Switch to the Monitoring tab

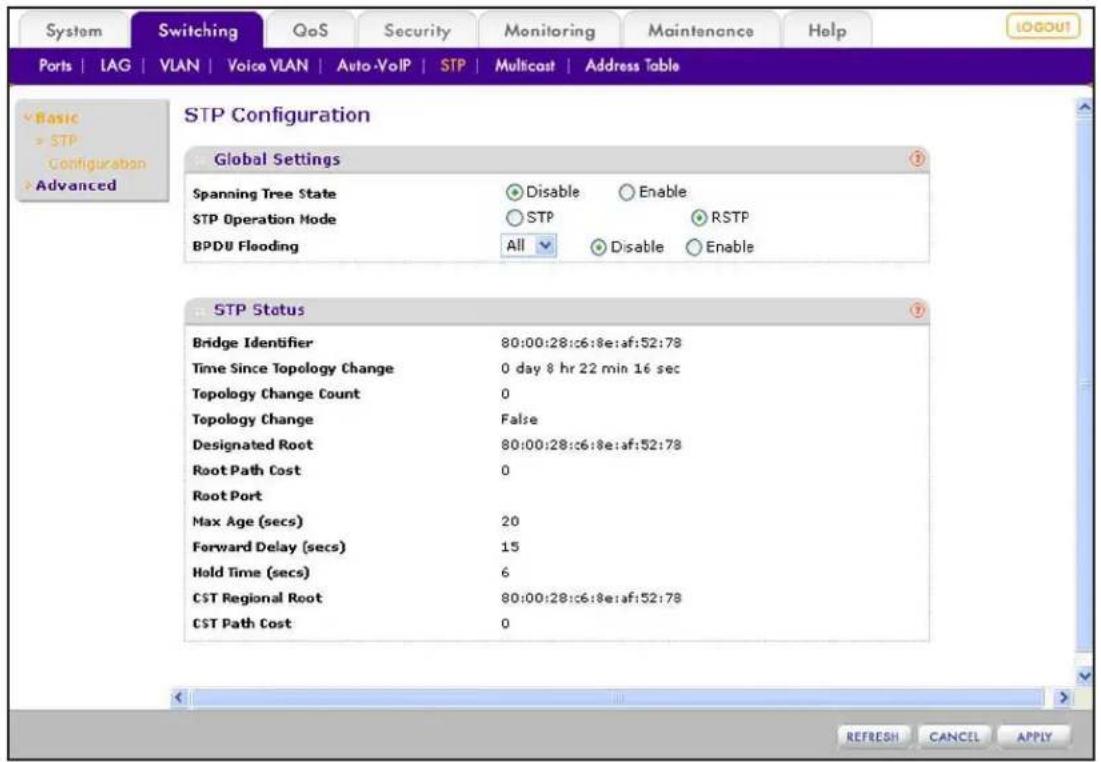tap(550, 31)
